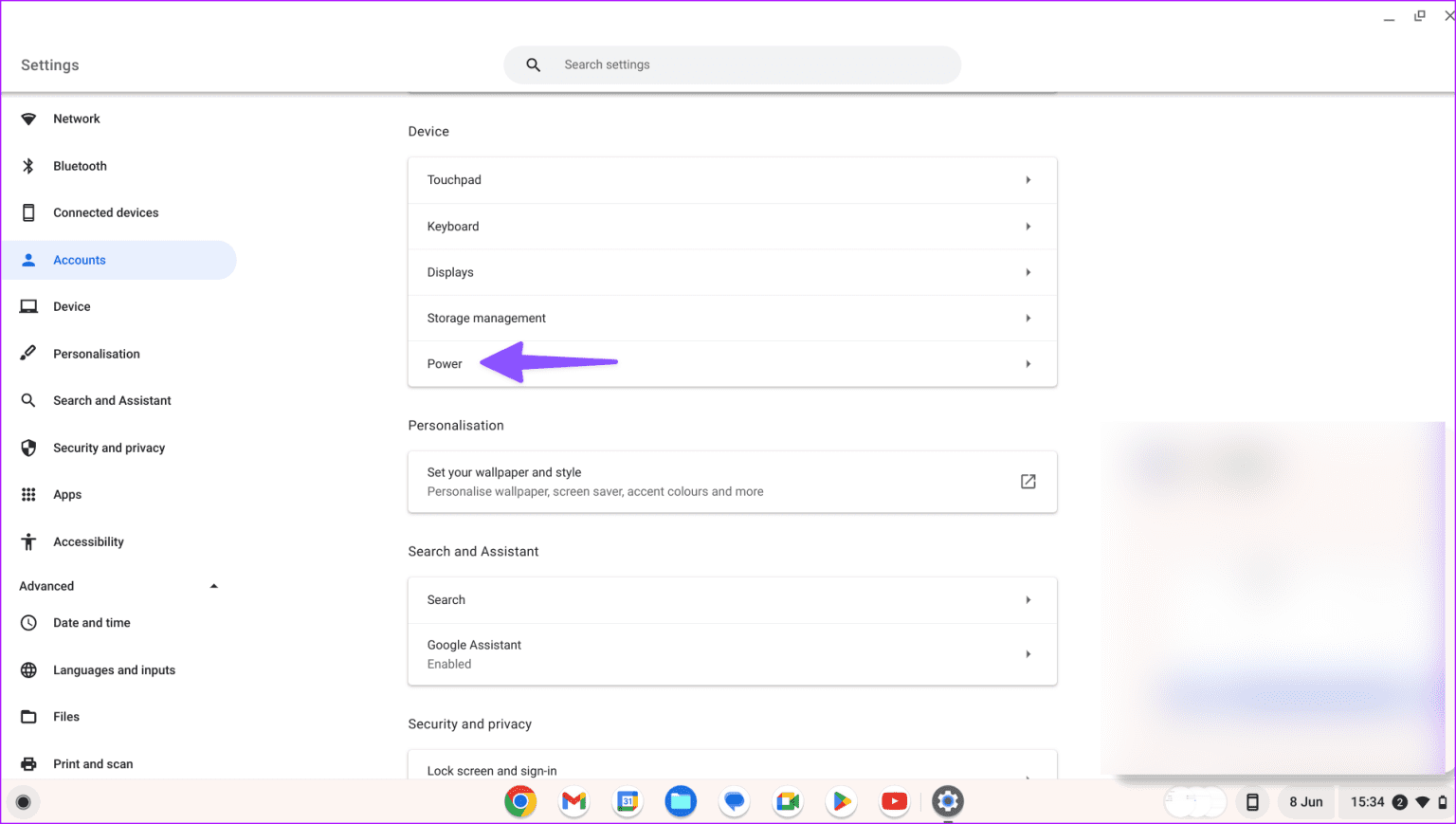
Task: Open Gmail from the shelf
Action: (573, 801)
